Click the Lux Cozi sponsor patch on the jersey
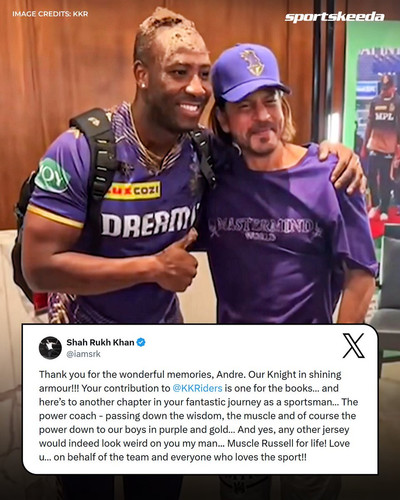The width and height of the screenshot is (400, 500). (x=133, y=191)
